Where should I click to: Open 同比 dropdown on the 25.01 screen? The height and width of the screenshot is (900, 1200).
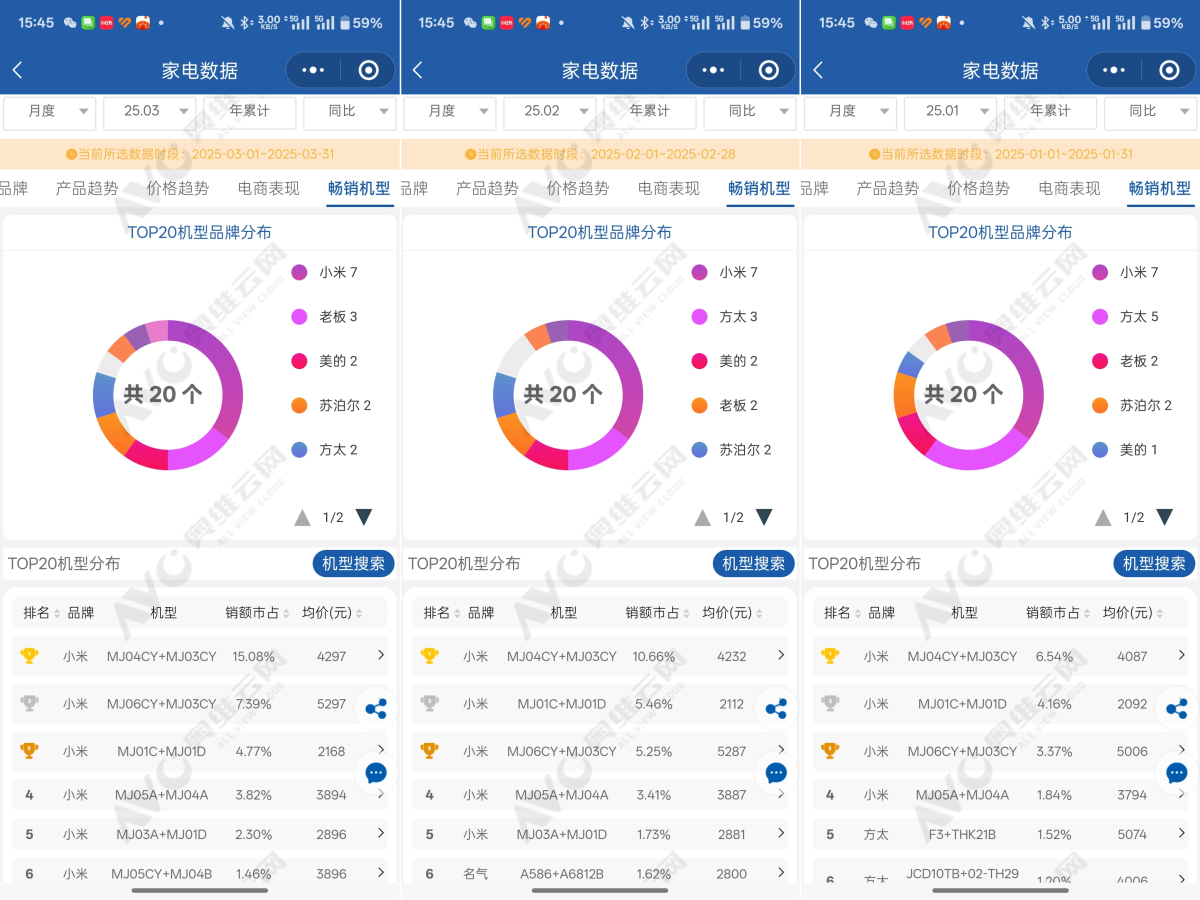pos(1150,111)
